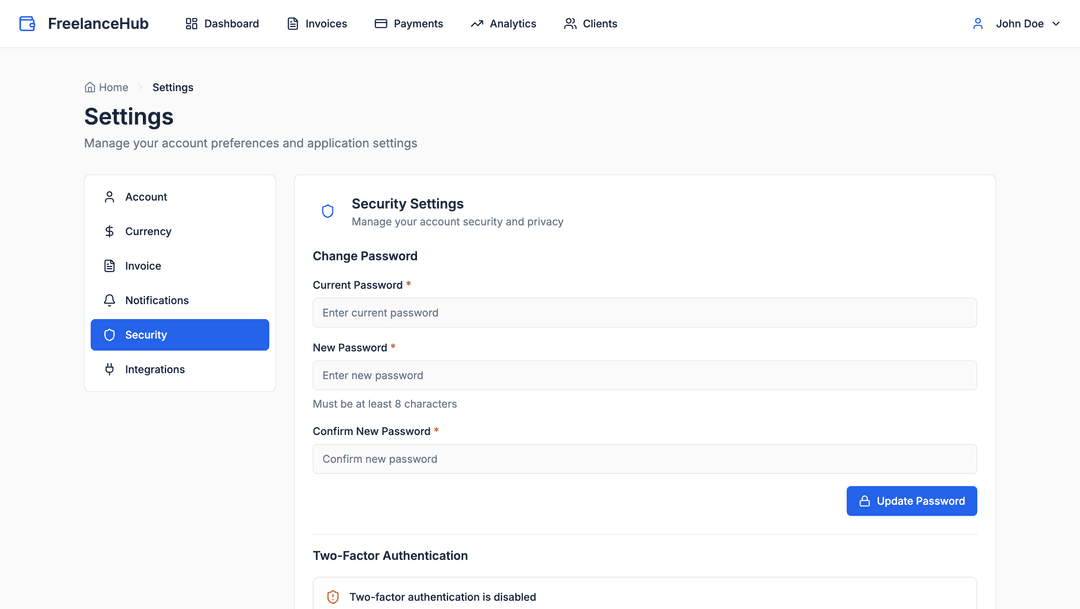
Task: Open the Clients page
Action: click(x=590, y=22)
